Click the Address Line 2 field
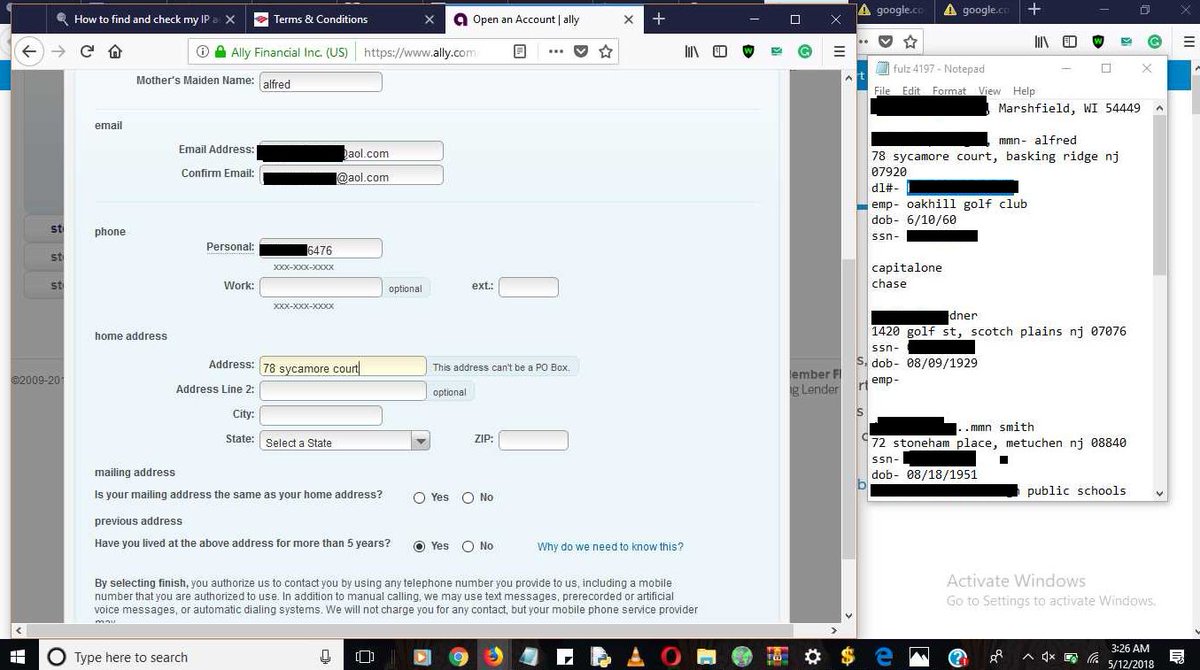This screenshot has height=670, width=1200. click(x=342, y=391)
